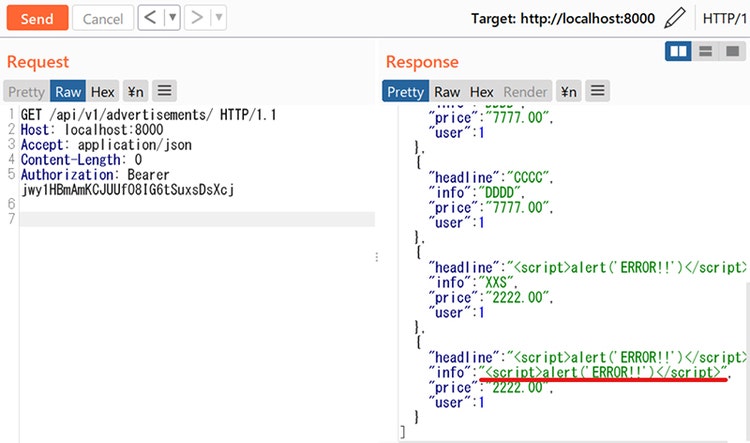Switch Request view to Hex tab

102,91
